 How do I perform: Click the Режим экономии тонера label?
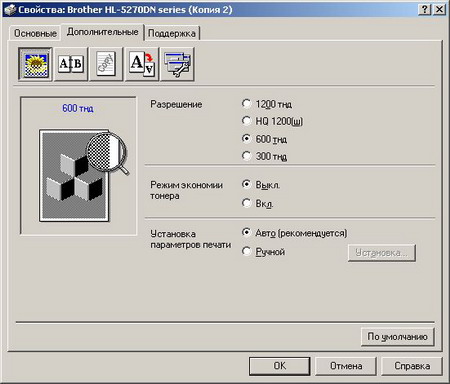186,190
